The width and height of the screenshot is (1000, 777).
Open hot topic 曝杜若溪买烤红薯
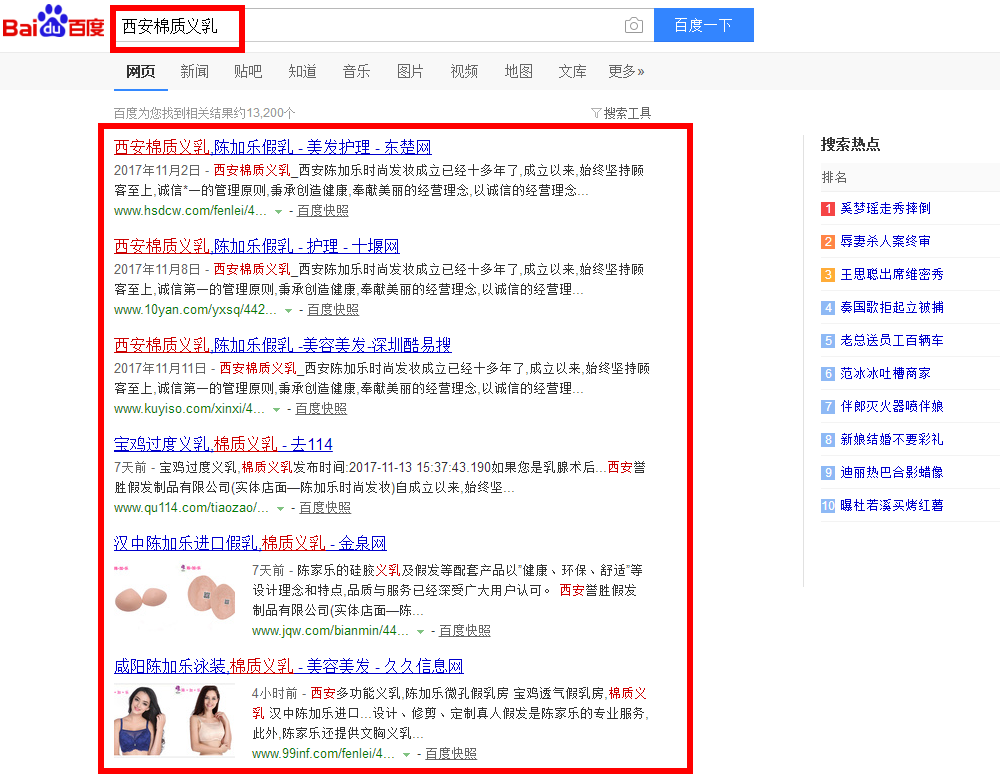click(x=892, y=506)
